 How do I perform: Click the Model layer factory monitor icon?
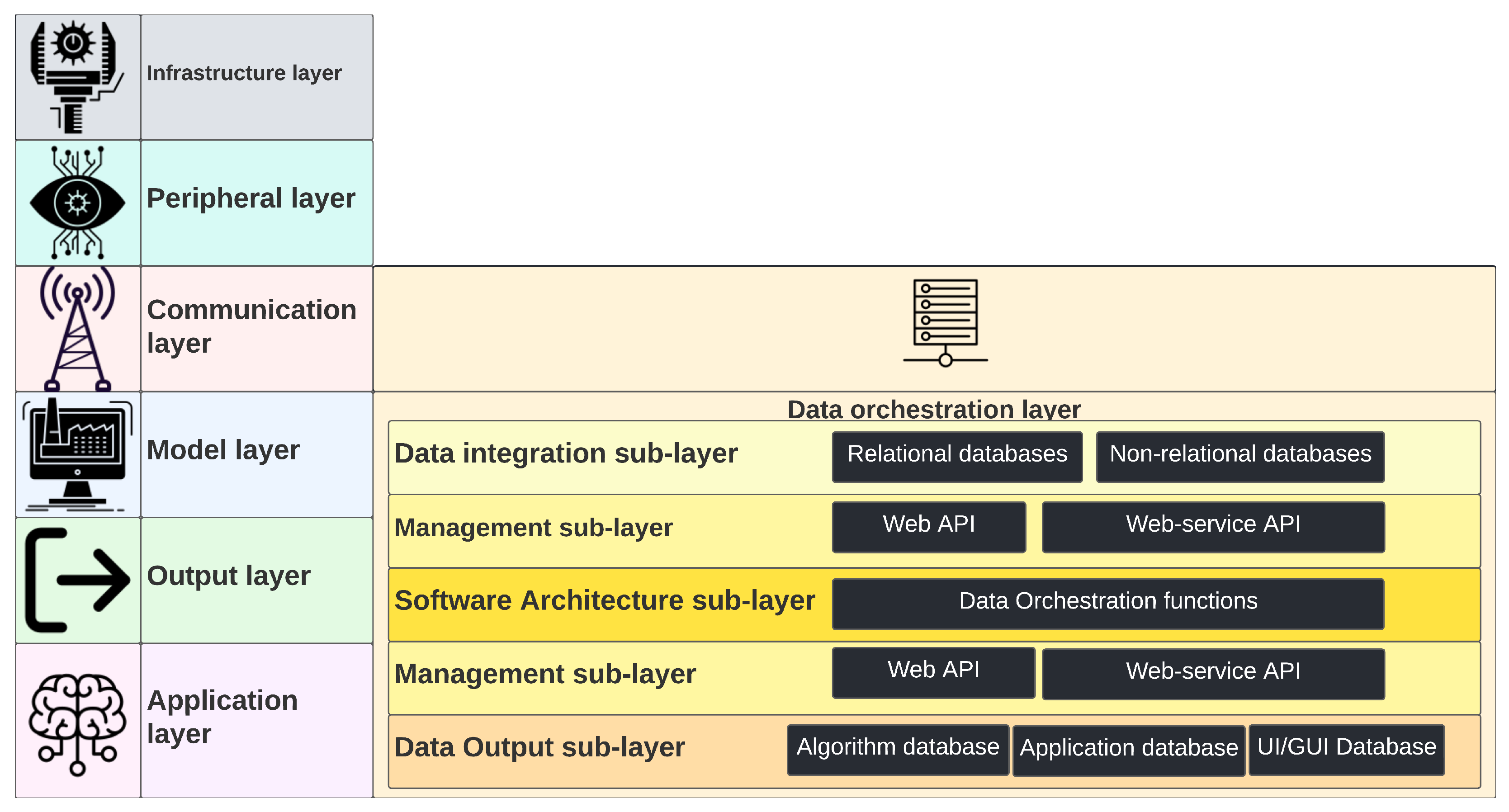(77, 454)
